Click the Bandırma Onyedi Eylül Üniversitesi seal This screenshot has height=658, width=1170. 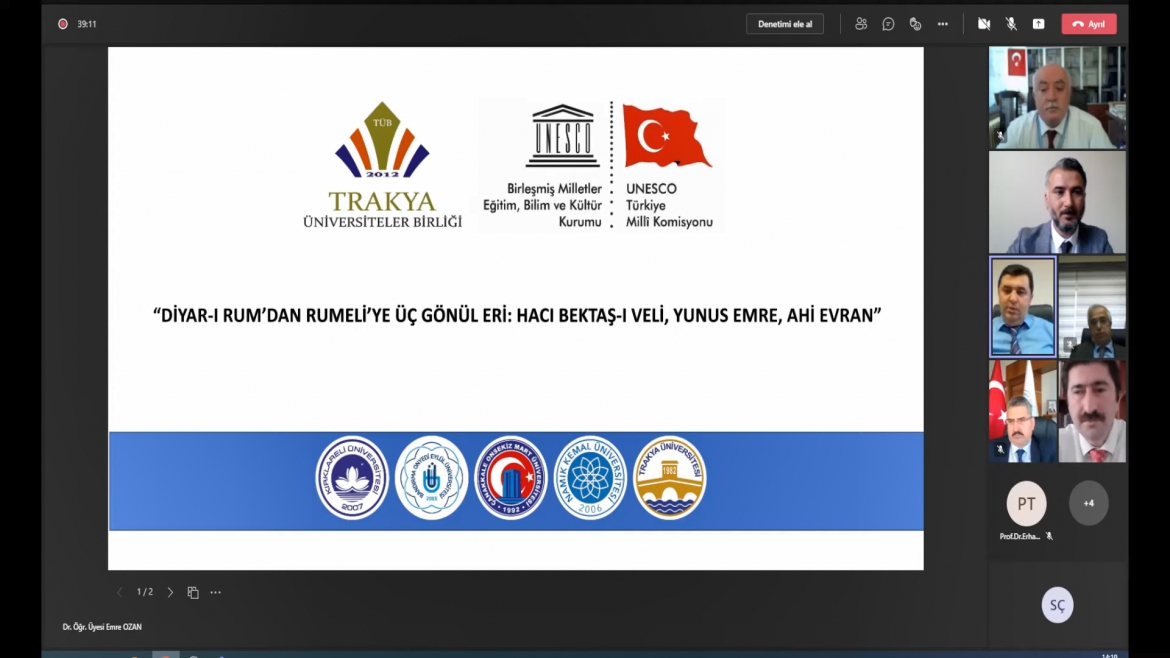coord(431,478)
